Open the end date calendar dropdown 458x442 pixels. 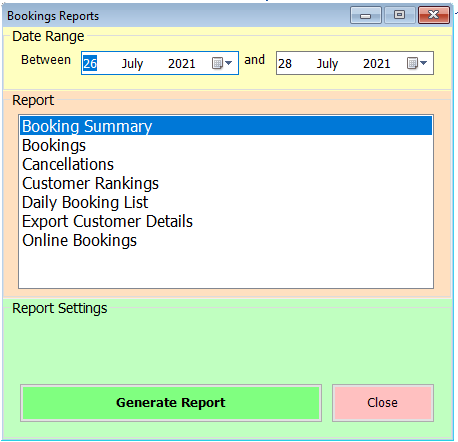(417, 63)
